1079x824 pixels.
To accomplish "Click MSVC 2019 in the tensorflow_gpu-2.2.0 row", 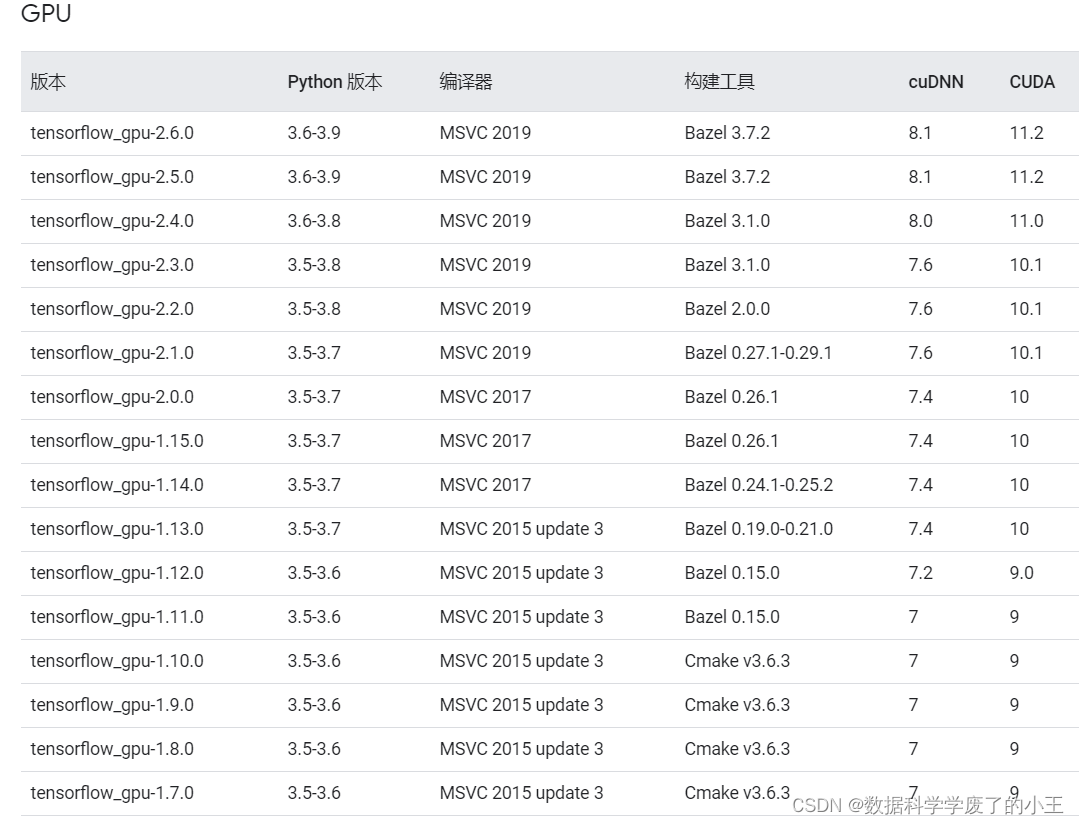I will pos(485,309).
